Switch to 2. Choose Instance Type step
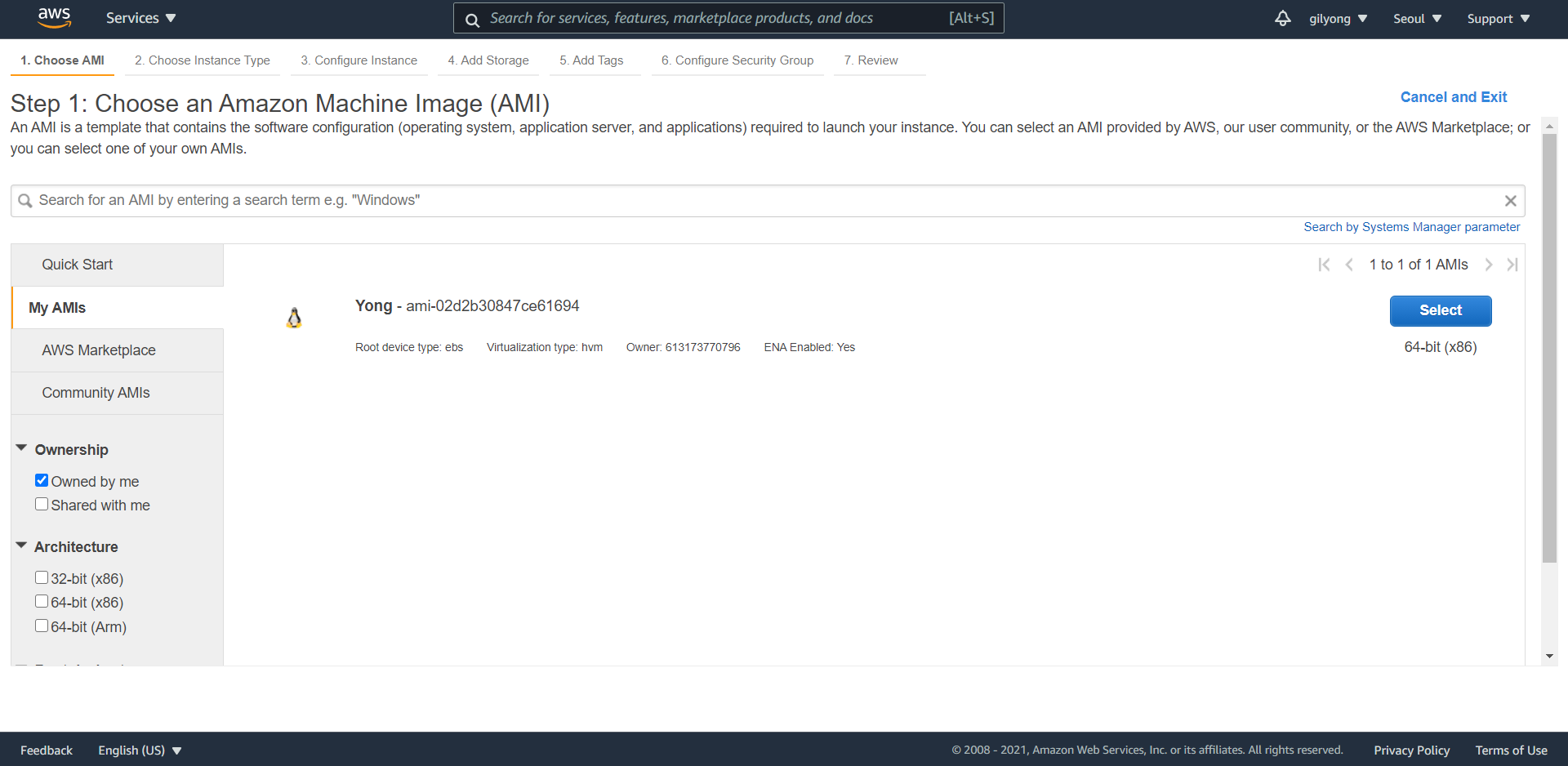Screen dimensions: 1568x766 point(203,60)
